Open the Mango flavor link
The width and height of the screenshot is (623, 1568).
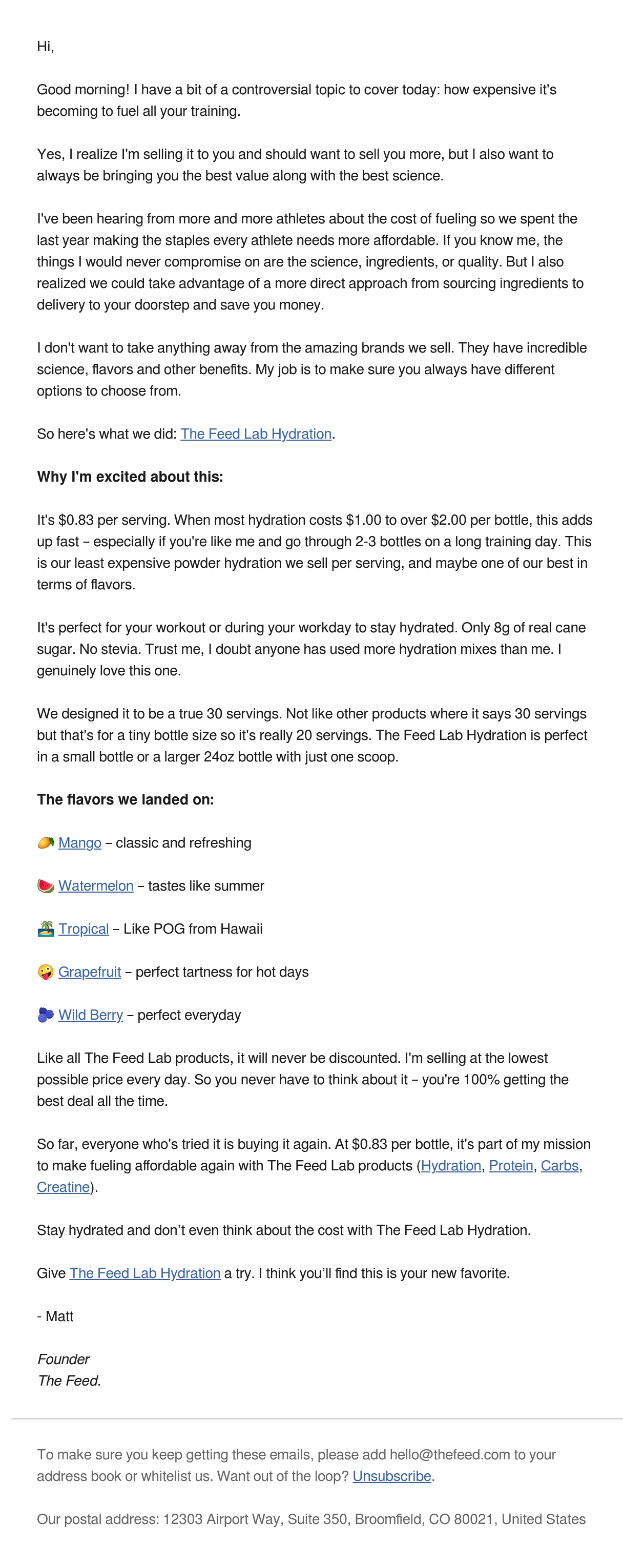click(80, 843)
